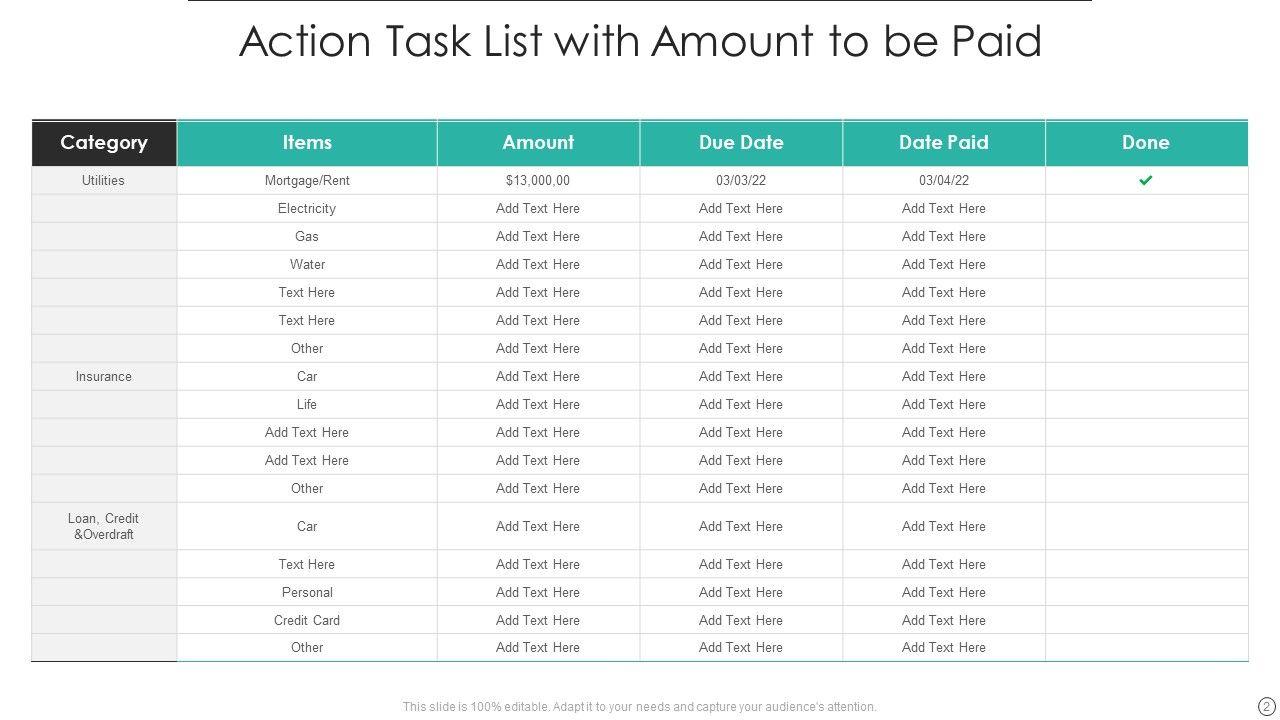Screen dimensions: 1280x720
Task: Click the Electricity item cell
Action: (x=307, y=209)
